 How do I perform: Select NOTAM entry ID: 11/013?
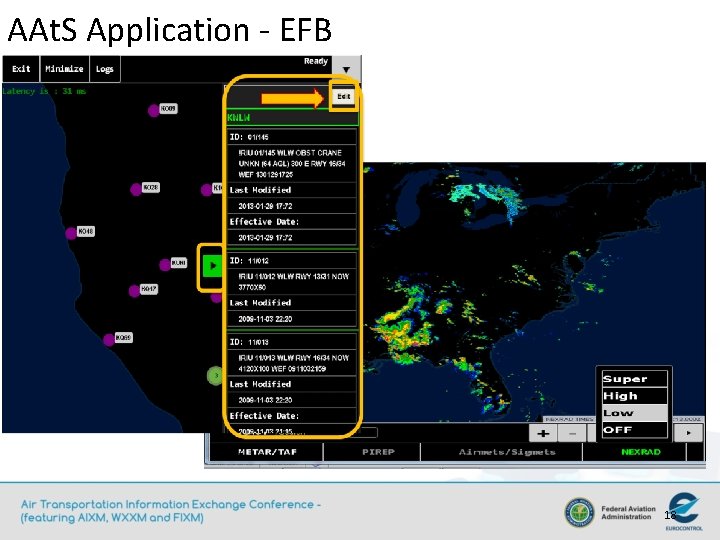coord(292,342)
